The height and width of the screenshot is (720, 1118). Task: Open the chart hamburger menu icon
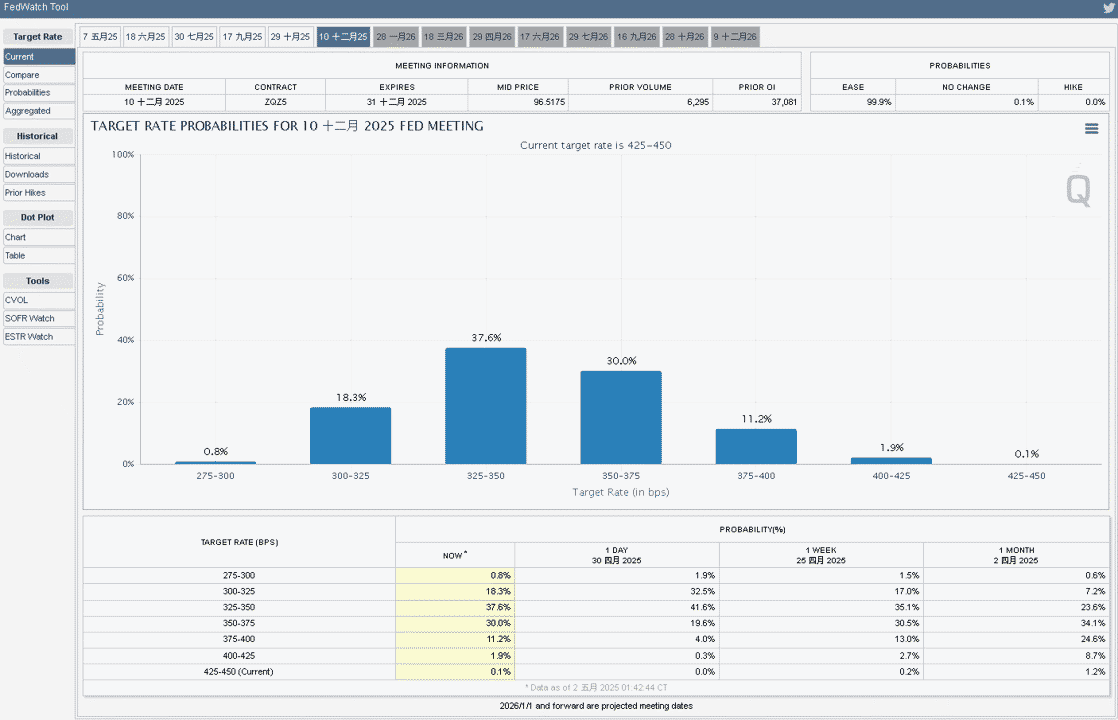(x=1091, y=128)
